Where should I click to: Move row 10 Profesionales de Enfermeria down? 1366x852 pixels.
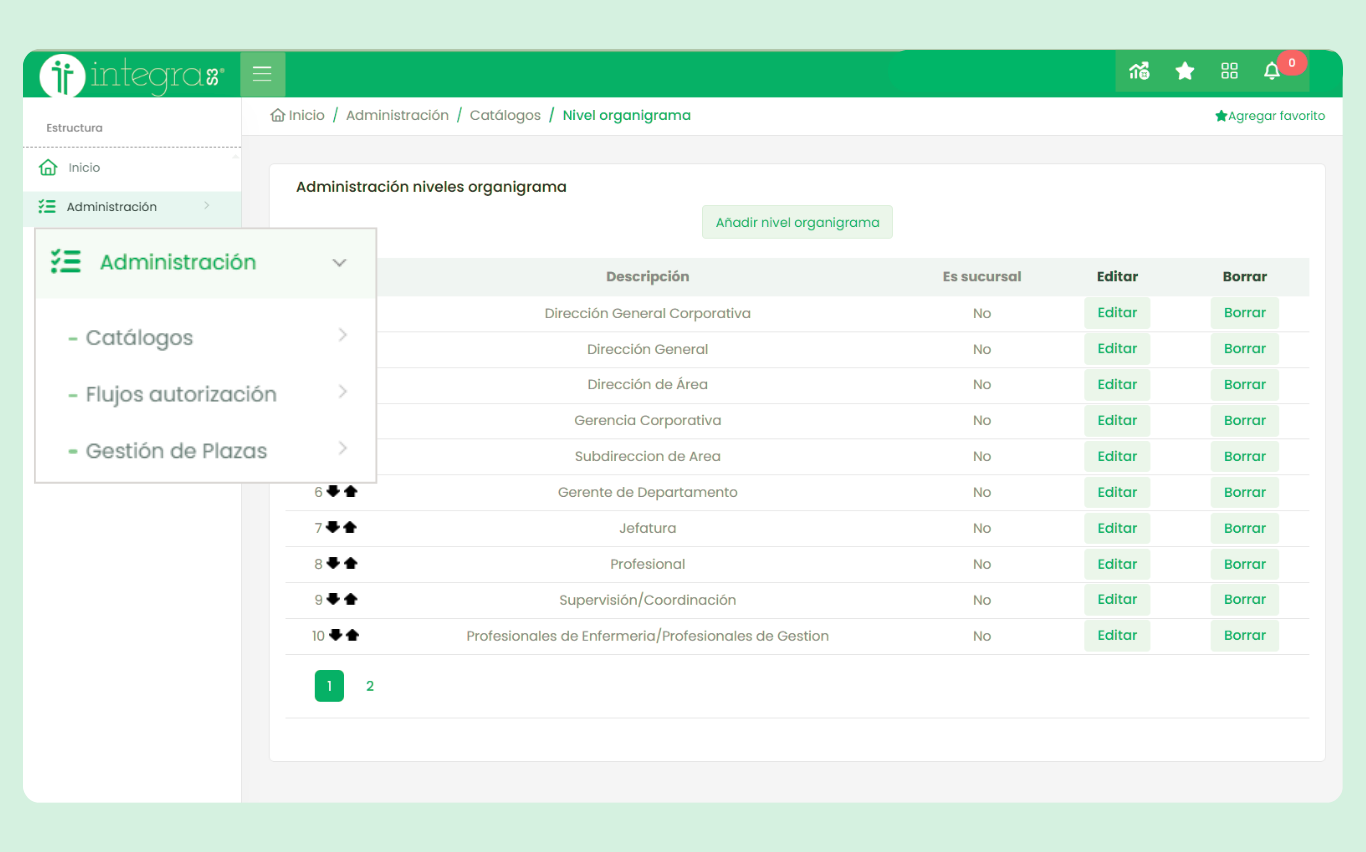point(337,636)
